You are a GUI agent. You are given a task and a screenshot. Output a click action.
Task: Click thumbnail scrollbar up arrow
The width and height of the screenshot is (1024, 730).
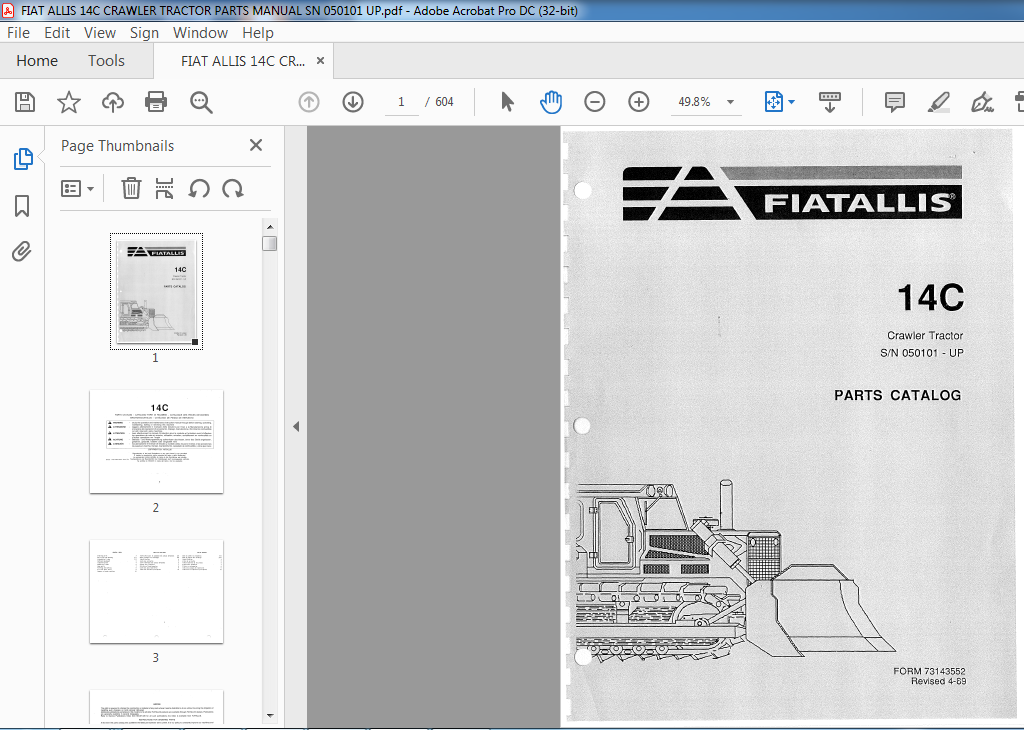[x=270, y=227]
